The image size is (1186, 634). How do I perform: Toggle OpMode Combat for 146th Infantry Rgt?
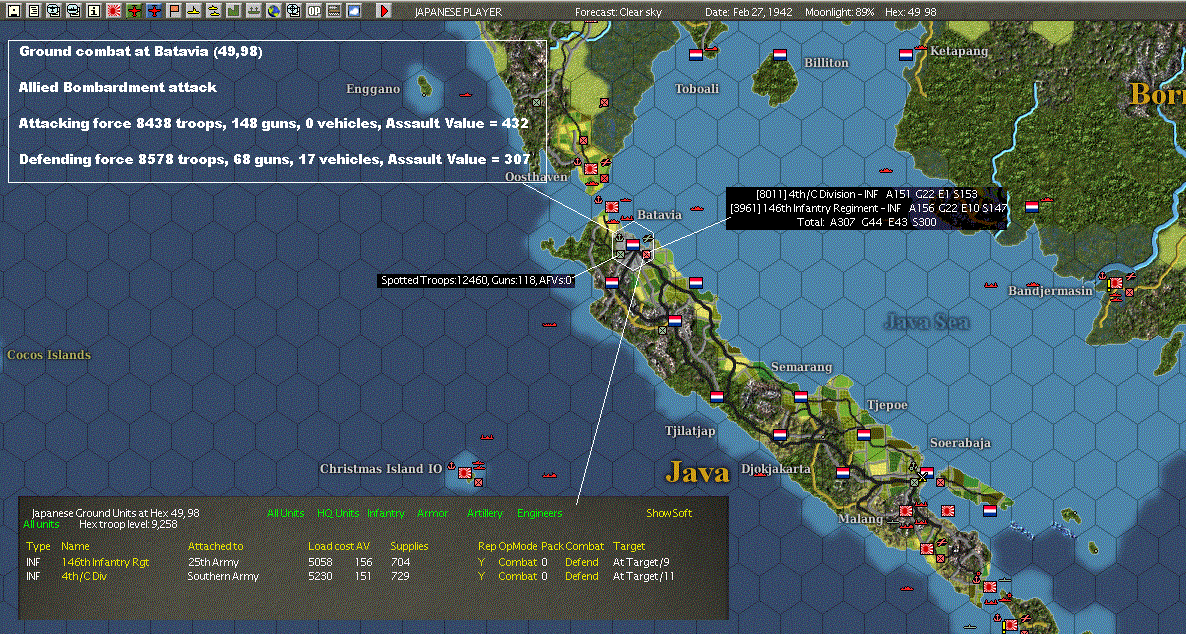517,562
